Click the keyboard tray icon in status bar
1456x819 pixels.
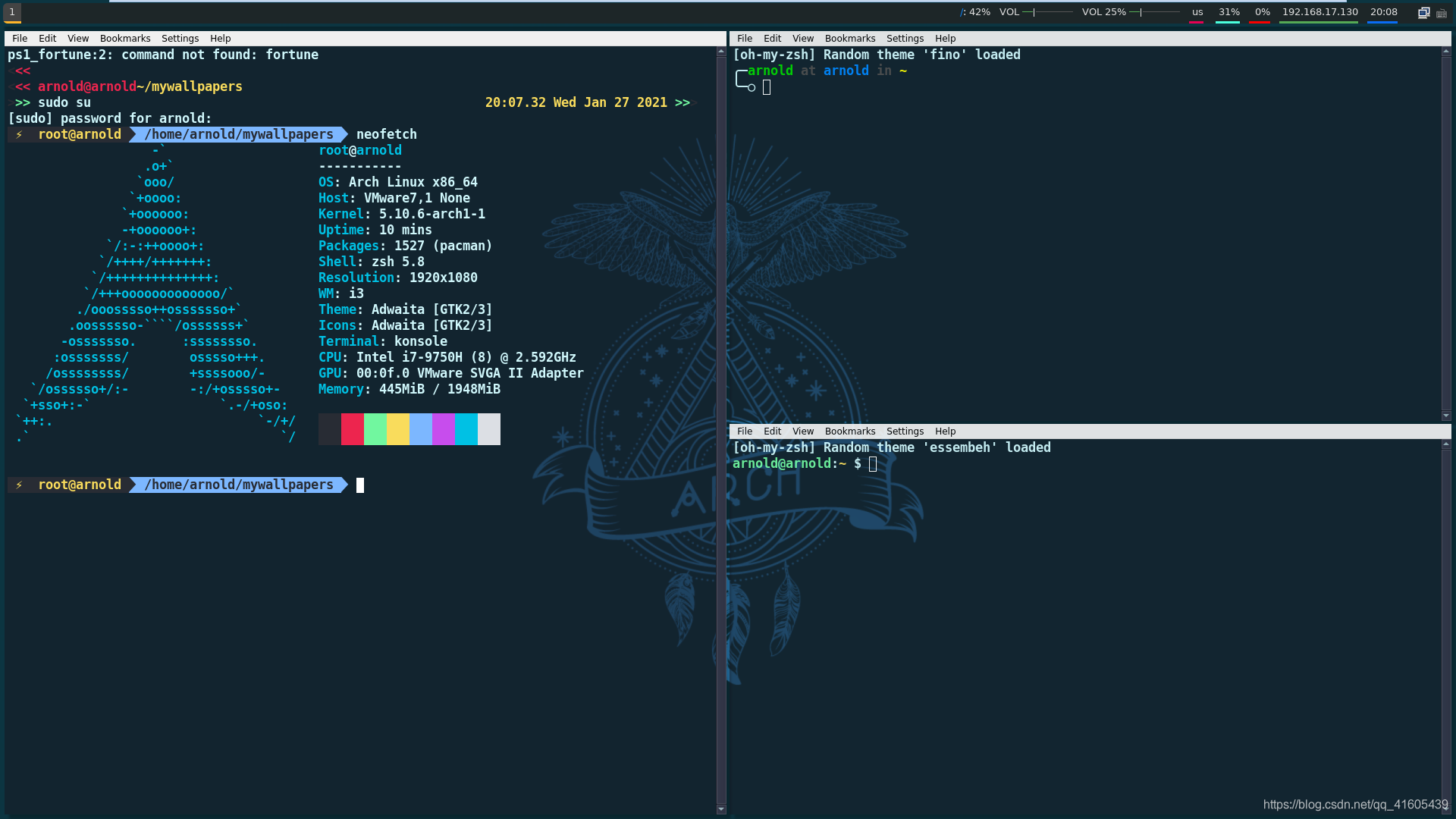1442,13
